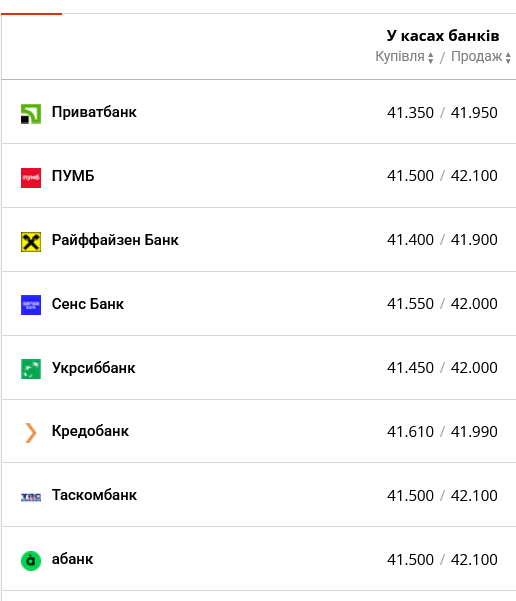Viewport: 516px width, 601px height.
Task: Sort by Купівля using its arrows
Action: 431,58
